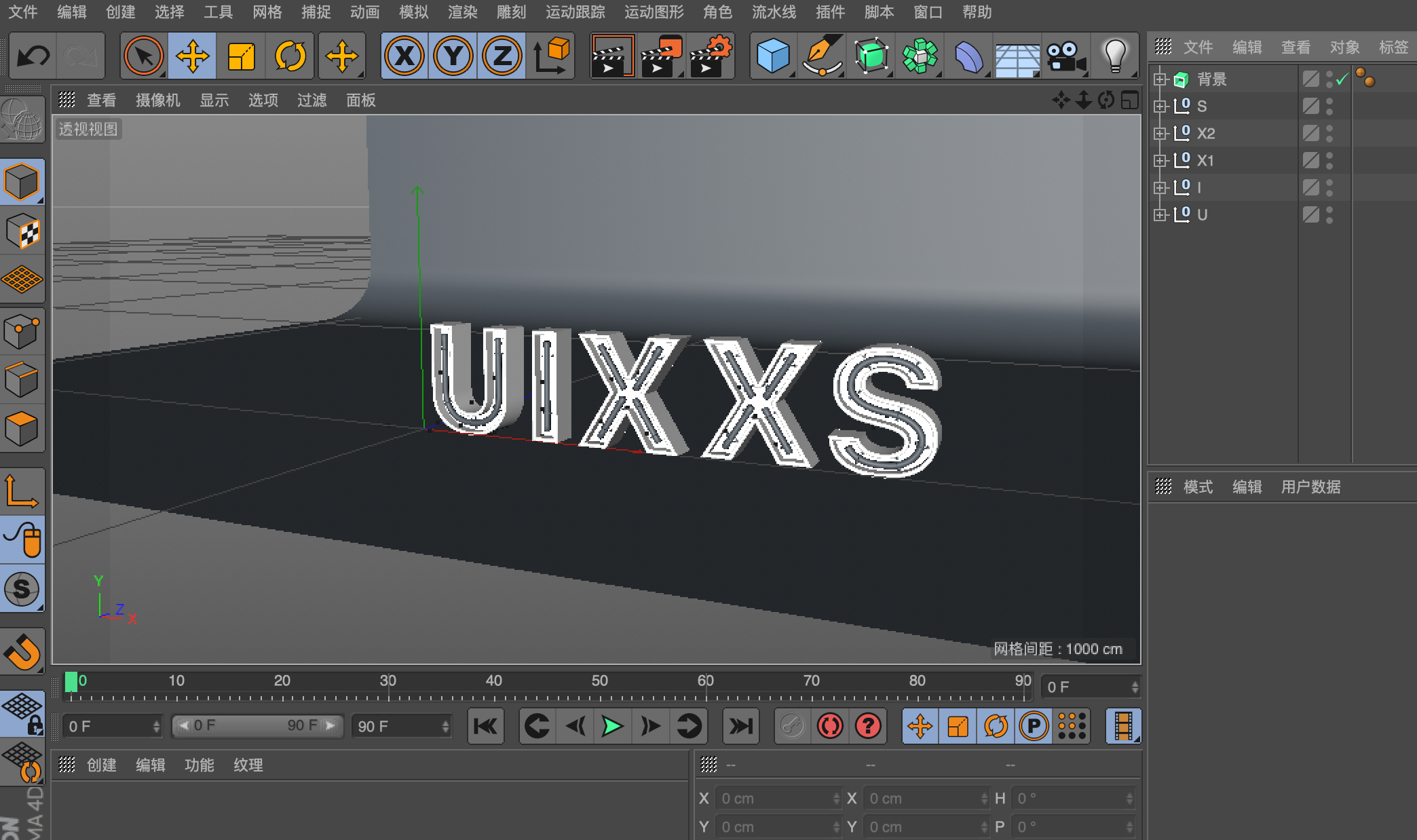Click the Scale tool icon
This screenshot has height=840, width=1417.
pos(241,56)
